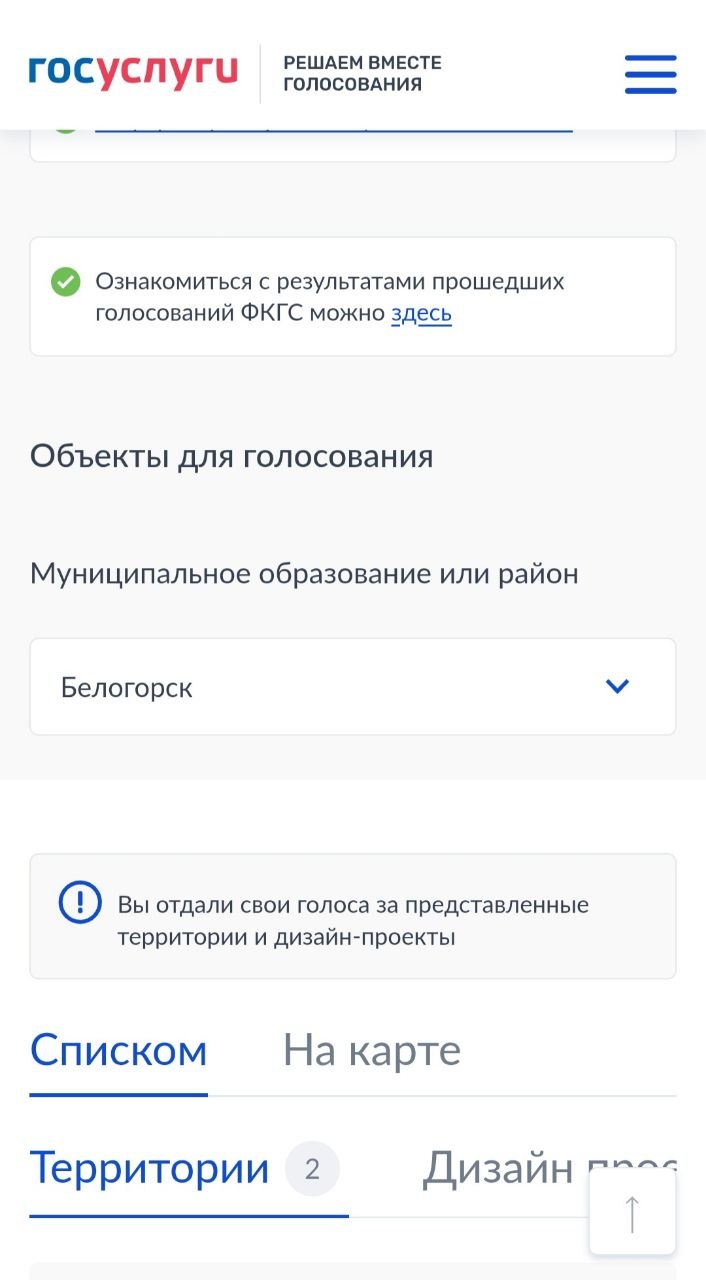Click the blue exclamation info icon
This screenshot has width=706, height=1280.
coord(80,902)
